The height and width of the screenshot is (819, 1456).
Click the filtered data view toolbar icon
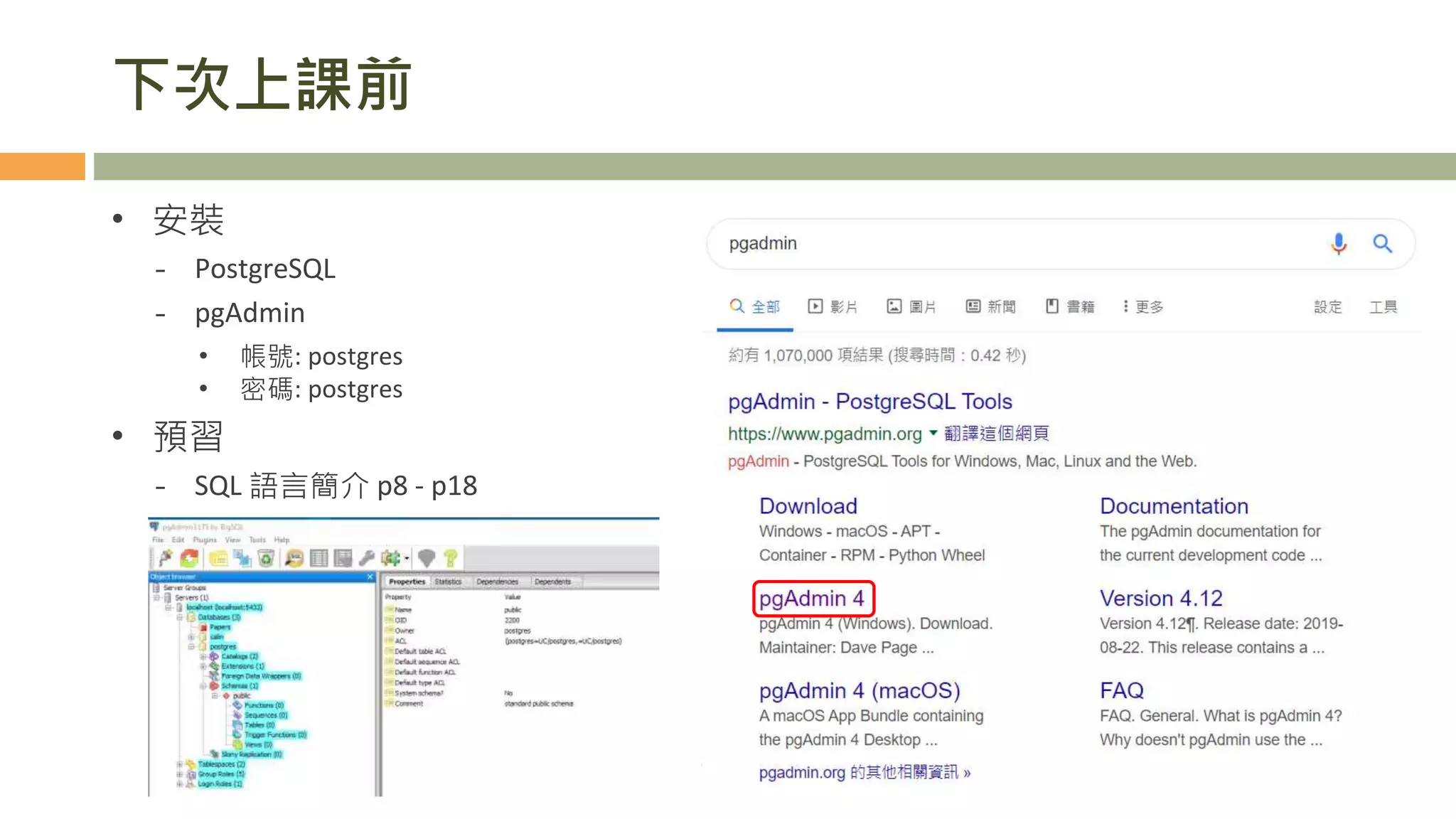click(x=343, y=558)
